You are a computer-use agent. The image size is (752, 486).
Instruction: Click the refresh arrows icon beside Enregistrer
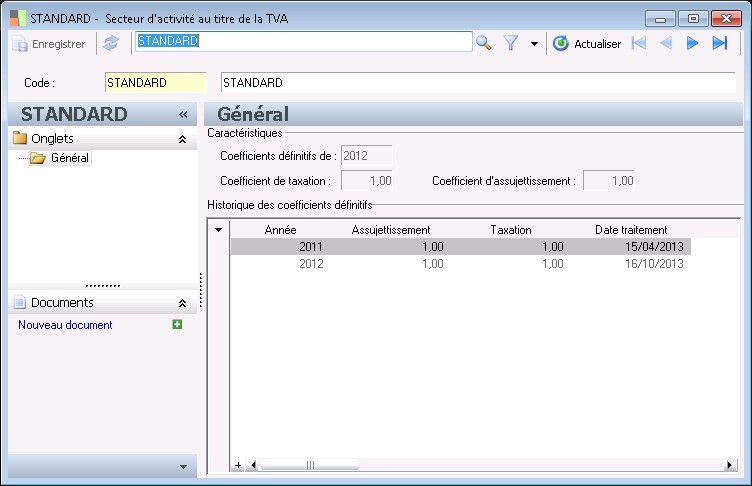pos(111,44)
